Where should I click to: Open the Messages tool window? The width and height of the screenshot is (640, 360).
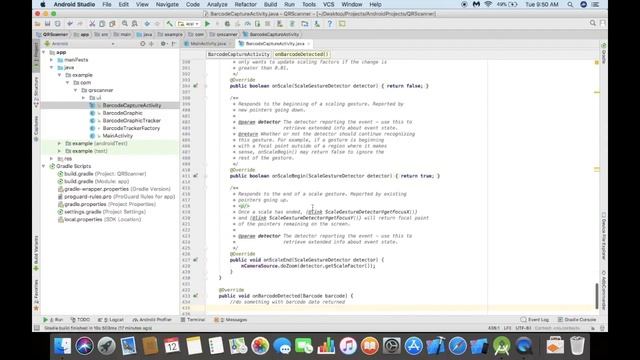[231, 320]
